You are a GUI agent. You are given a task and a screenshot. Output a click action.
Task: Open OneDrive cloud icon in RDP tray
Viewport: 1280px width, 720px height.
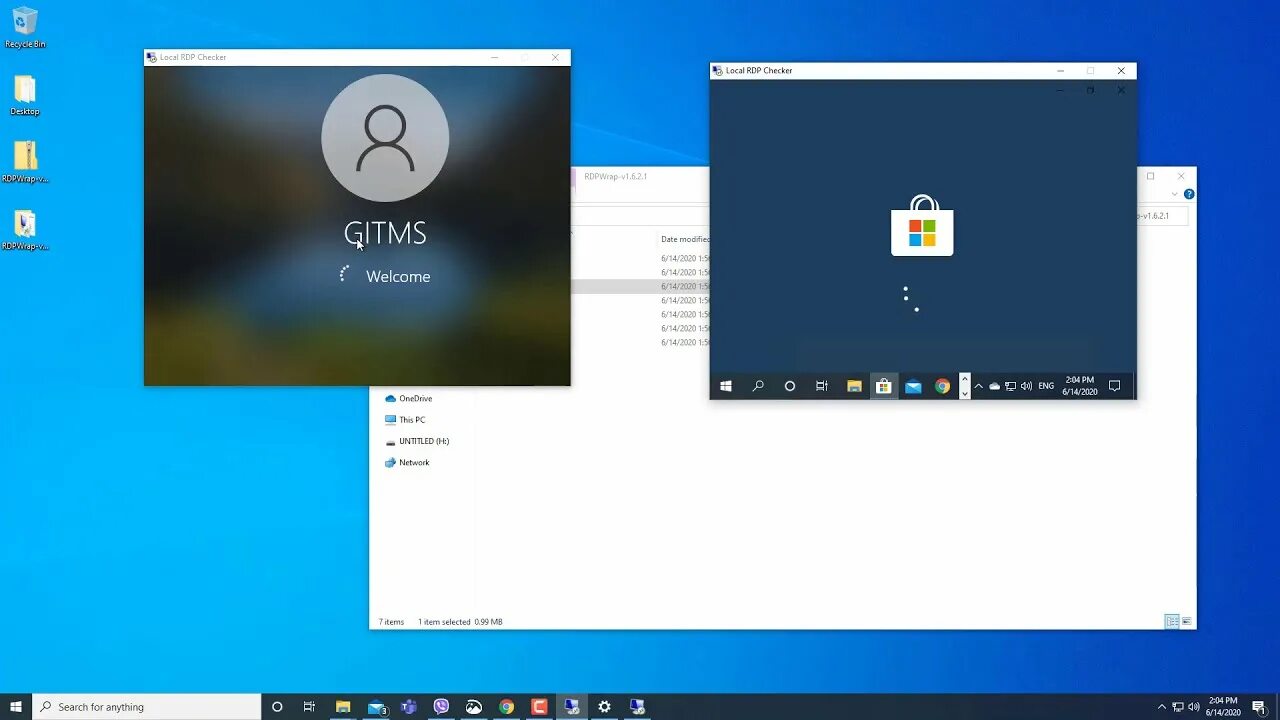(x=994, y=386)
